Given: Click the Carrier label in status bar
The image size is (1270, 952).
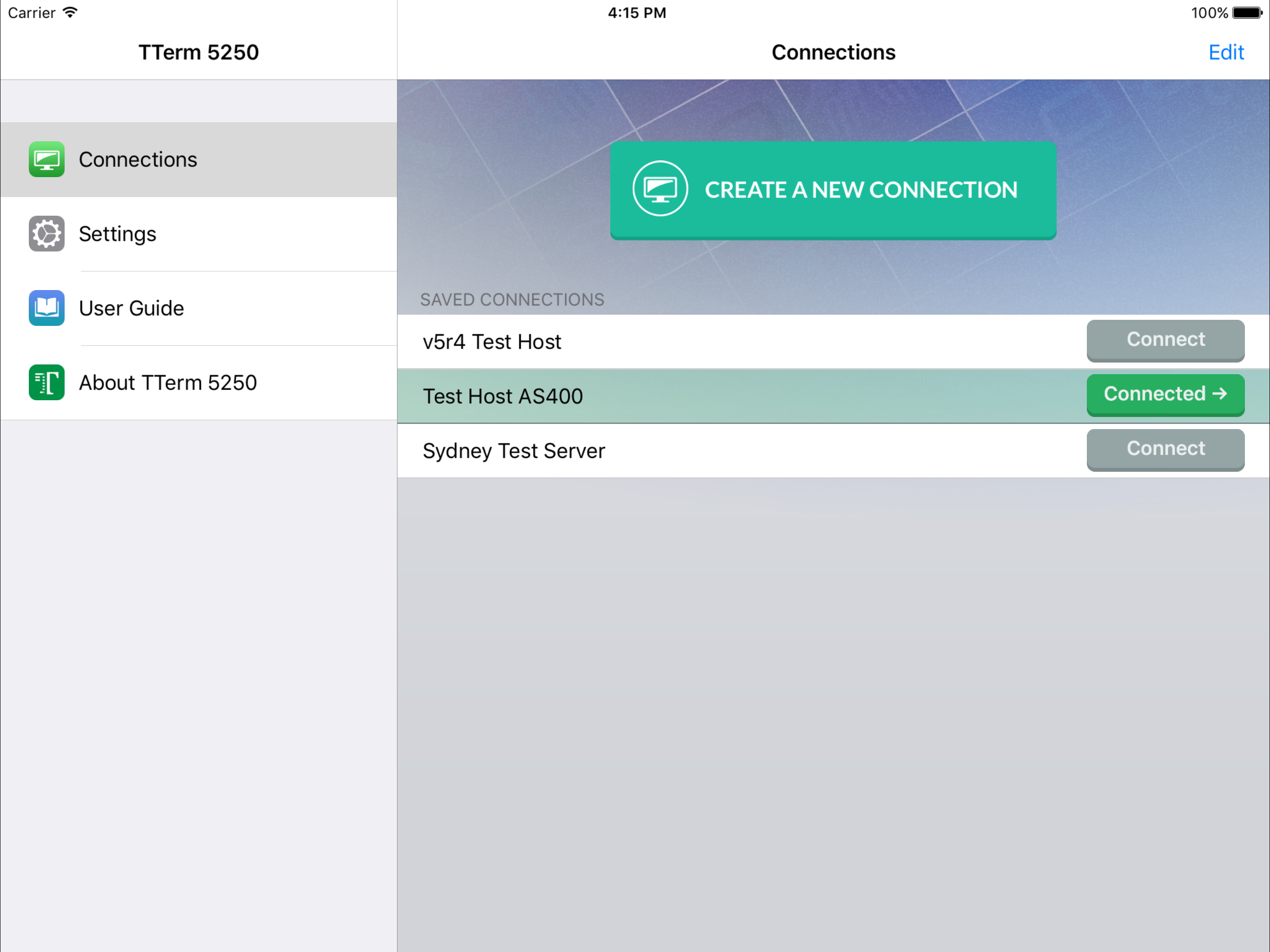Looking at the screenshot, I should tap(32, 13).
